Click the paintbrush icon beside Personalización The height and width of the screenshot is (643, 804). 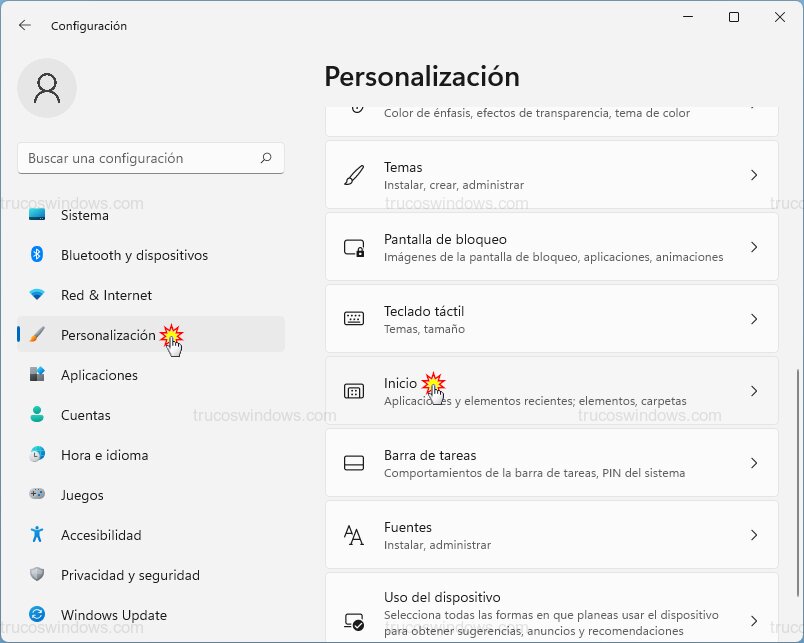pos(38,335)
